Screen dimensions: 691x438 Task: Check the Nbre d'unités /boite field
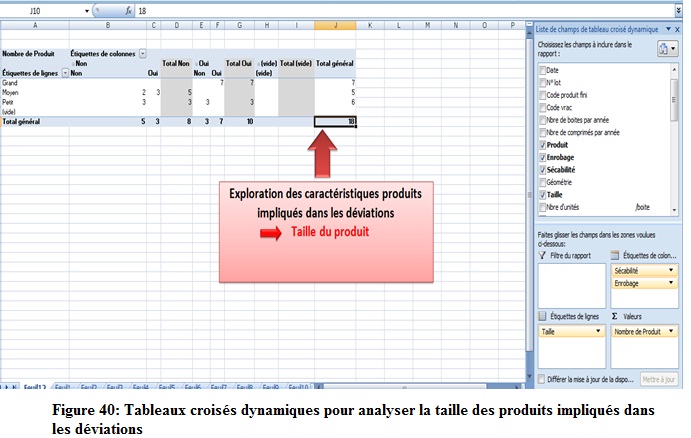pos(542,207)
